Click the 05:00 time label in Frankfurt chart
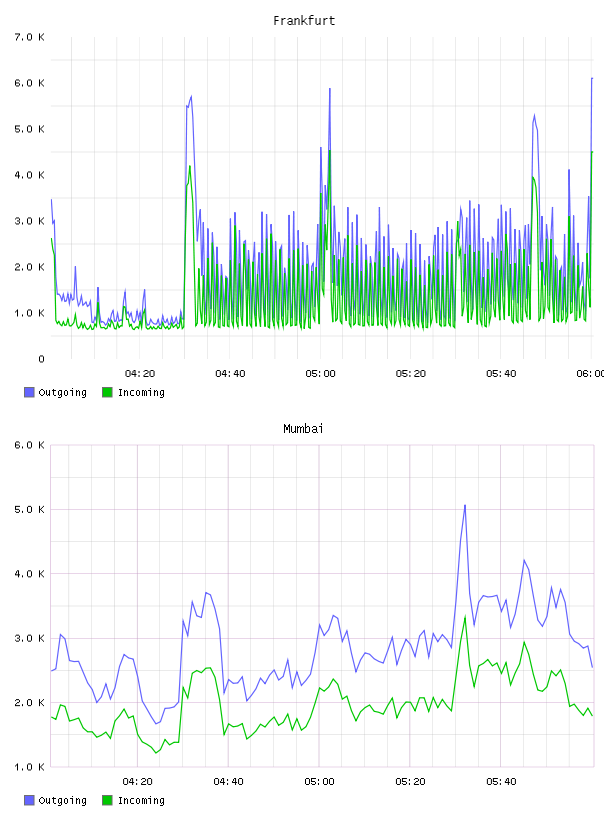 coord(321,374)
